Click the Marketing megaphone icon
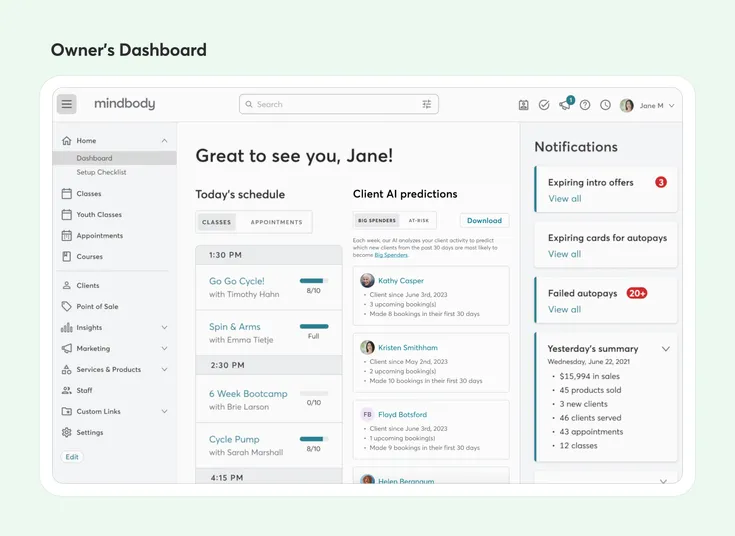Viewport: 735px width, 536px height. 67,348
